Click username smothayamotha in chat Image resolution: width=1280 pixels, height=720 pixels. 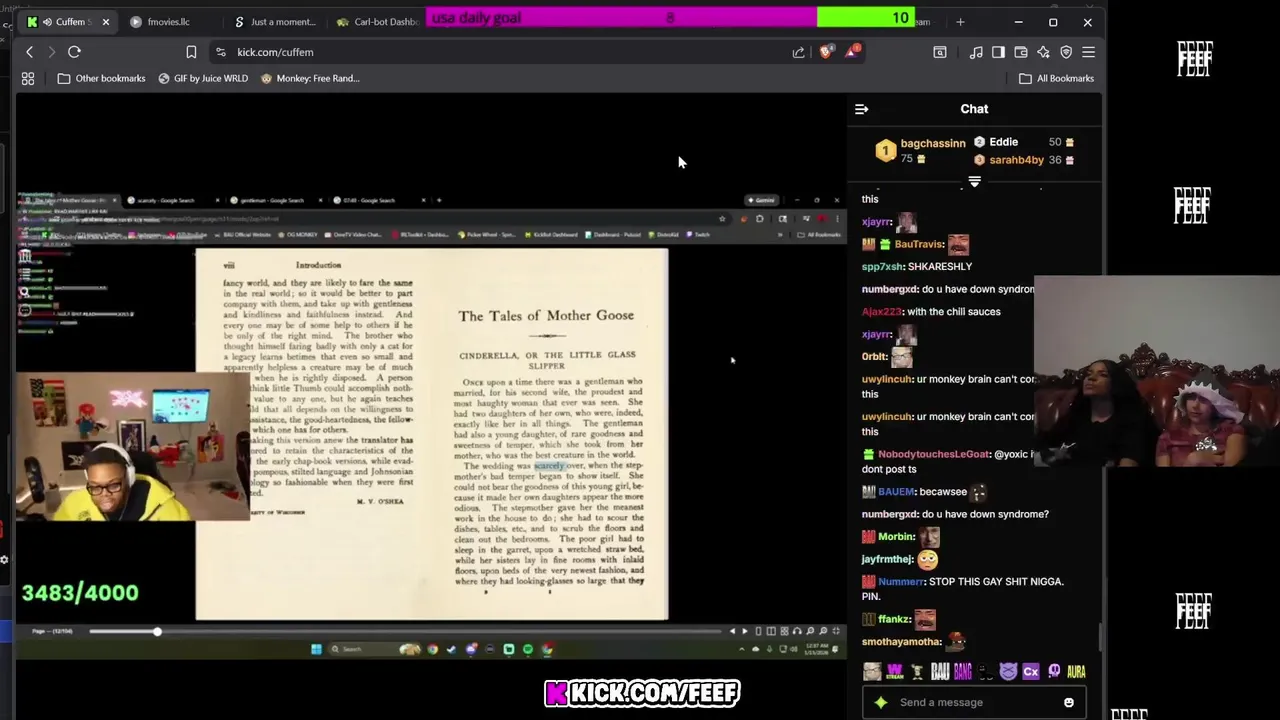(x=901, y=642)
